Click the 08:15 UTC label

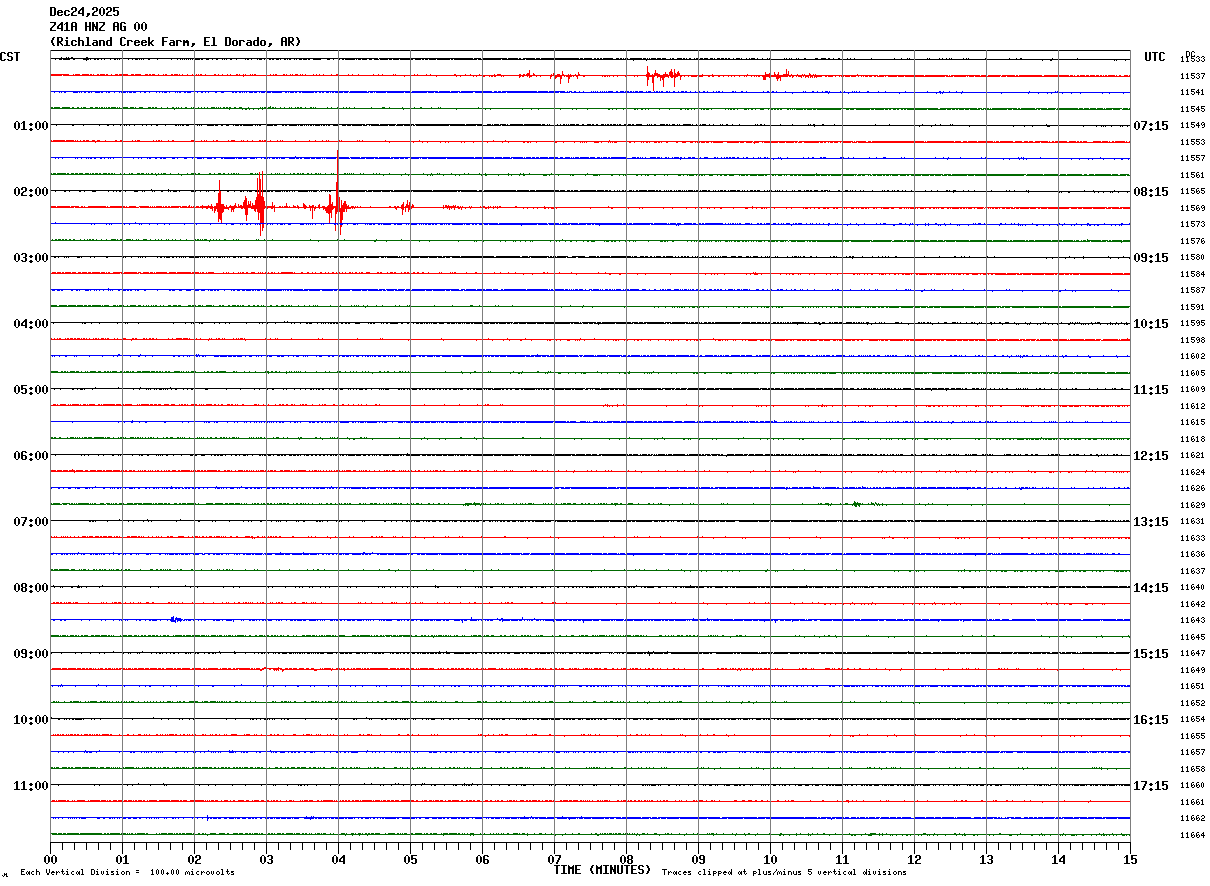click(x=1150, y=192)
